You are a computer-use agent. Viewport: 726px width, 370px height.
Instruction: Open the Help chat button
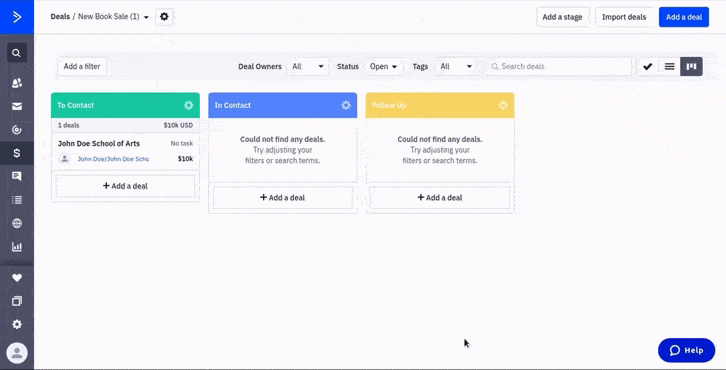click(686, 350)
